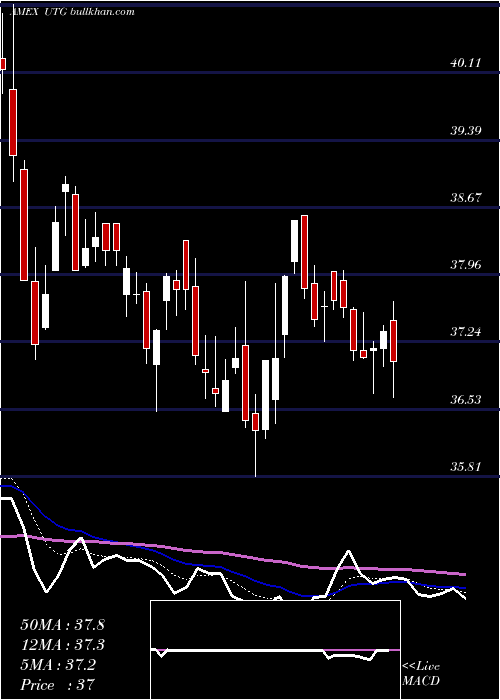Click the 35.81 price axis label
Image resolution: width=500 pixels, height=700 pixels.
coord(466,467)
